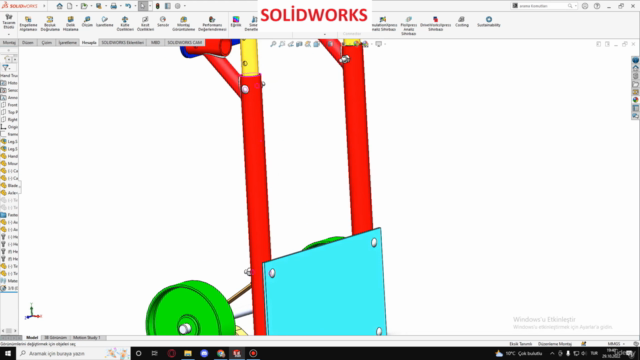Expand Undo dropdown arrow
The image size is (640, 360).
135,6
